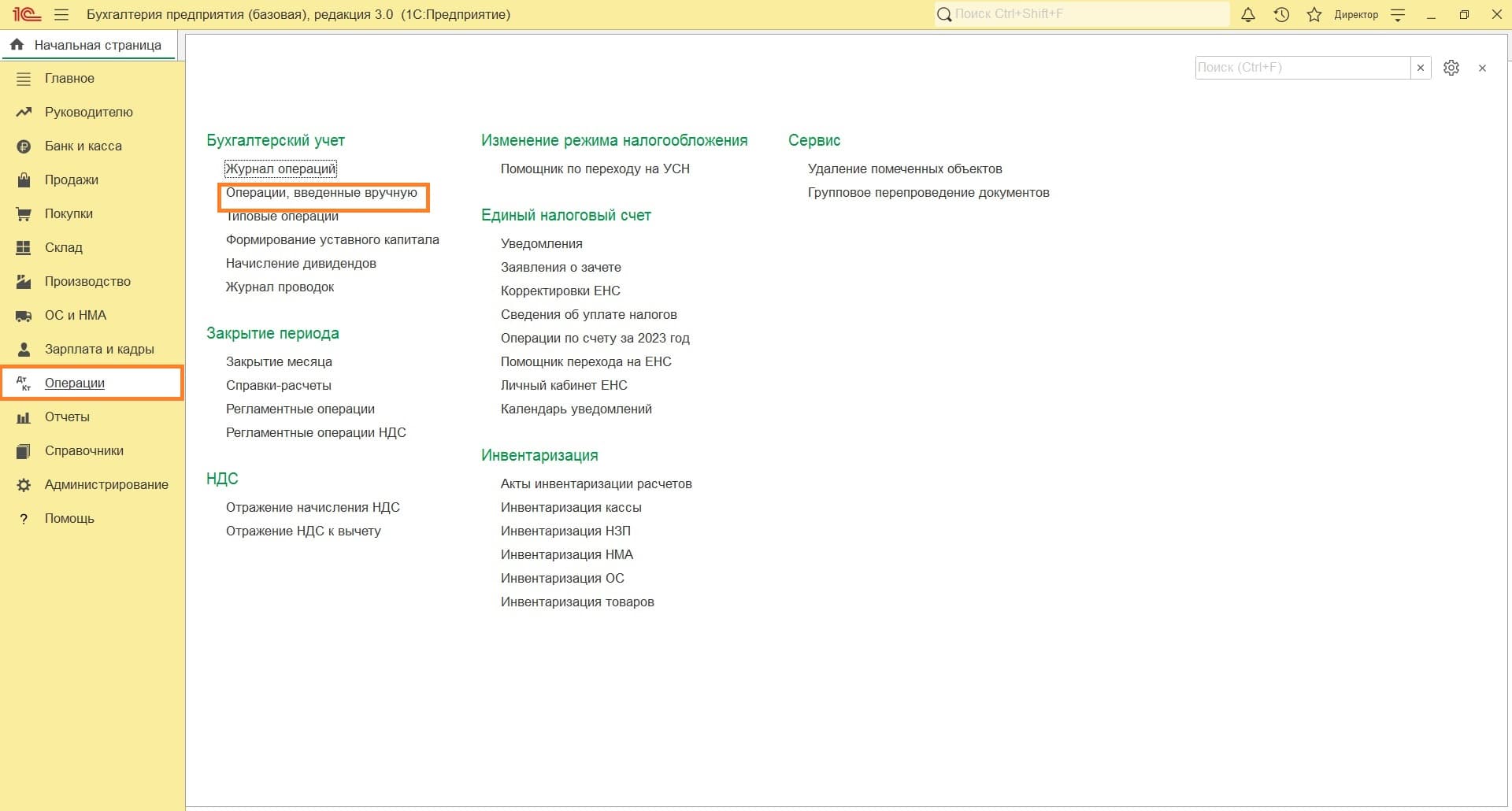Open favorites star icon in title bar
Viewport: 1512px width, 811px height.
pos(1314,15)
